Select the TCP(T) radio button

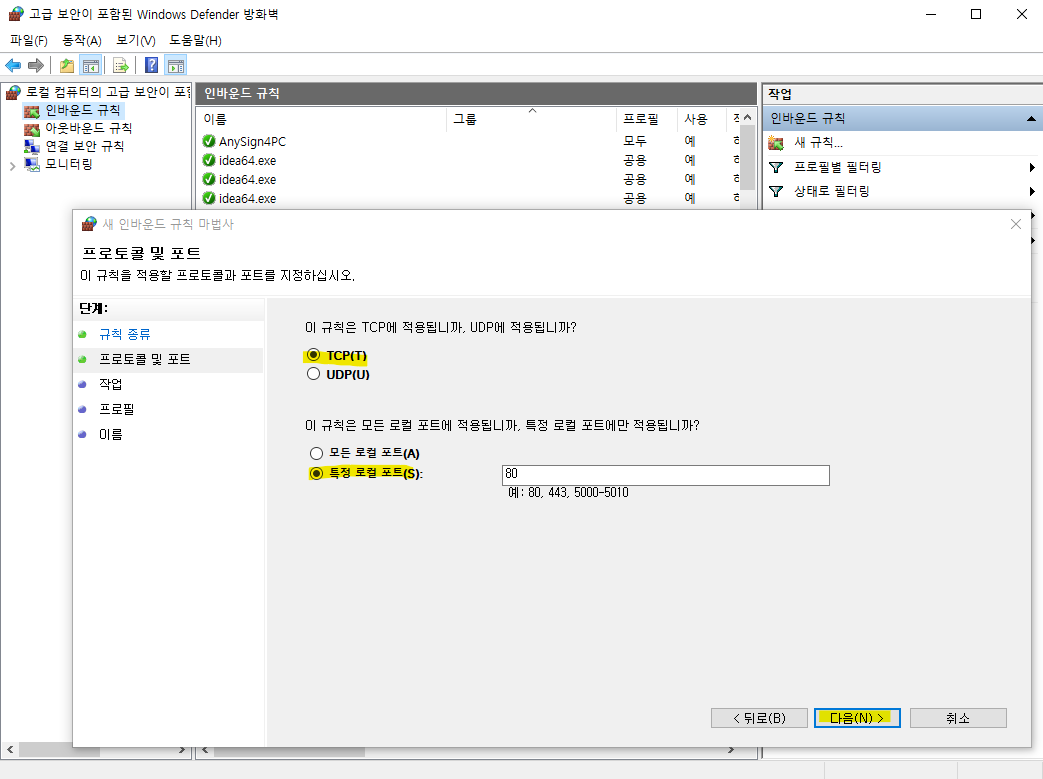pos(313,355)
